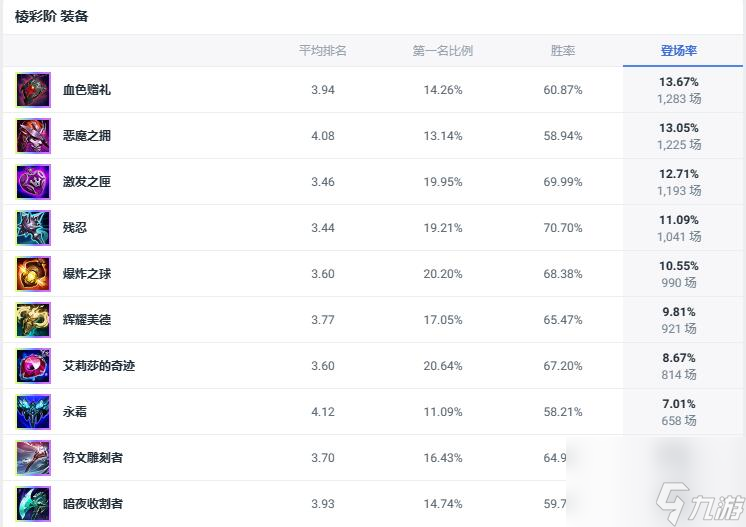Viewport: 746px width, 527px height.
Task: Click win rate 60.87%
Action: click(x=563, y=90)
